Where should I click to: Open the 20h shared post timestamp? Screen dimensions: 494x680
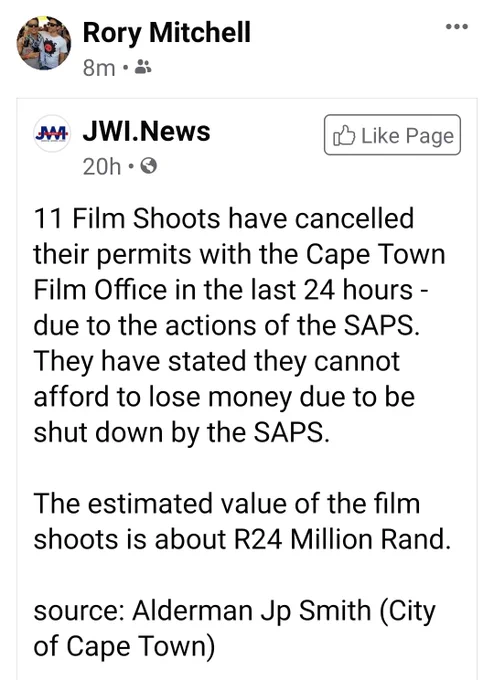101,166
